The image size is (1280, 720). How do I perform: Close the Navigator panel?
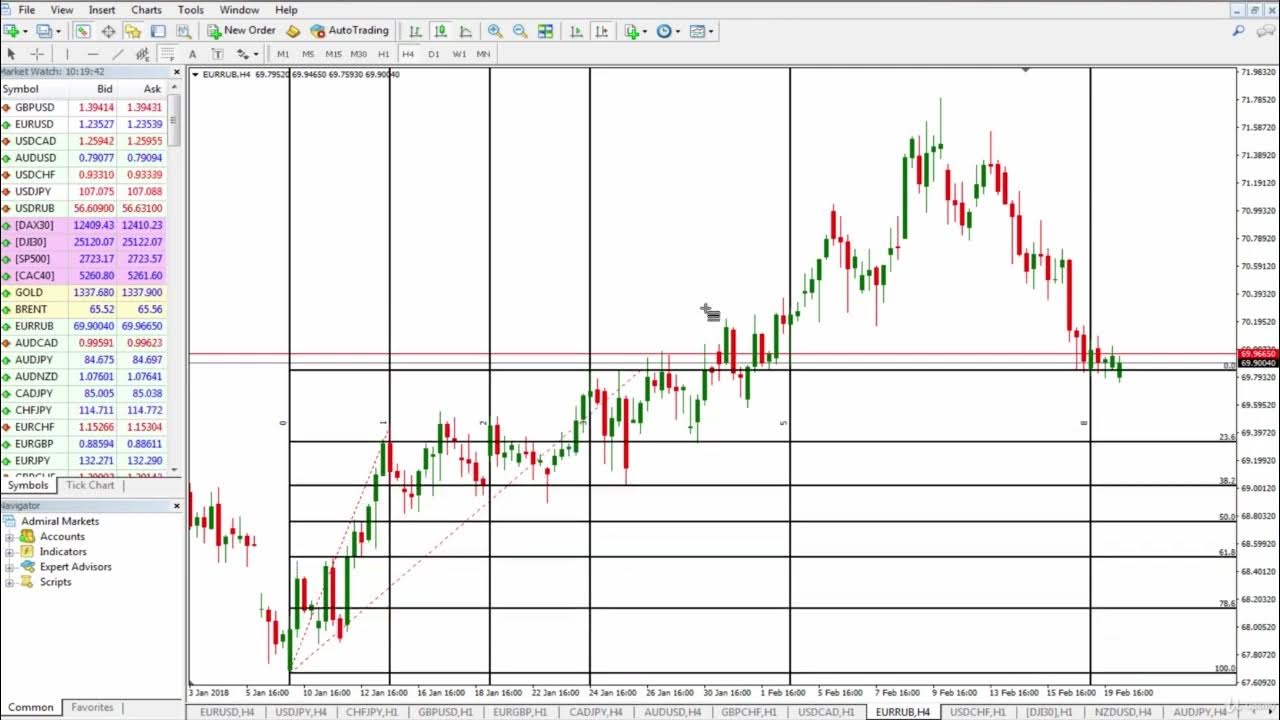[x=177, y=506]
